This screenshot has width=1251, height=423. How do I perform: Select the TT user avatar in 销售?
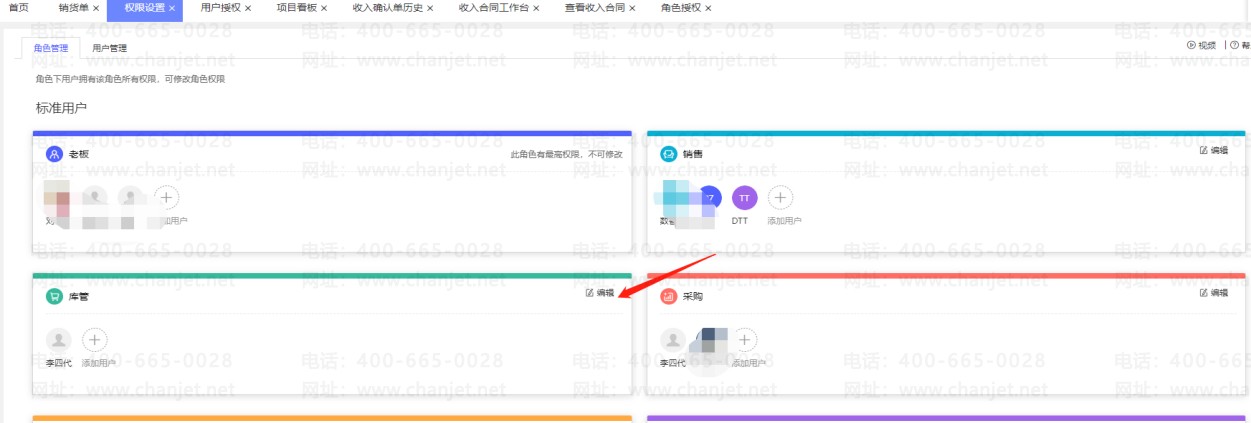[x=745, y=197]
